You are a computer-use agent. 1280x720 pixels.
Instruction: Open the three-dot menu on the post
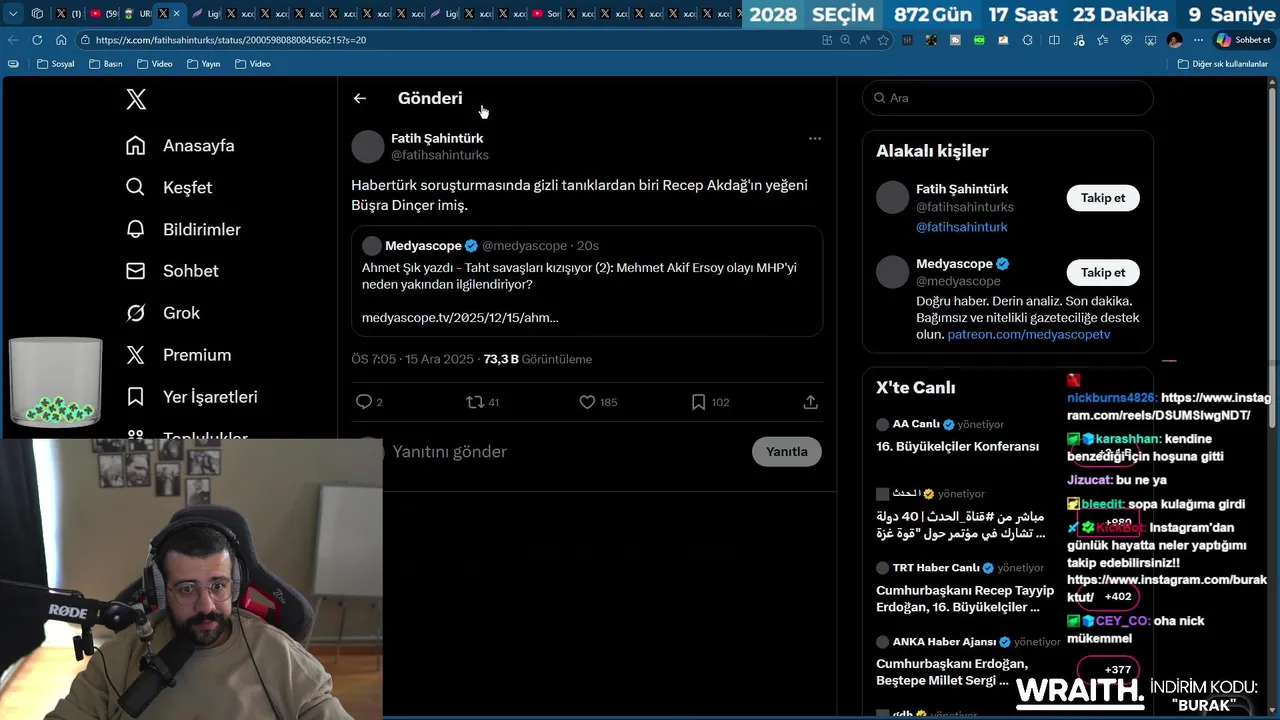(x=815, y=139)
